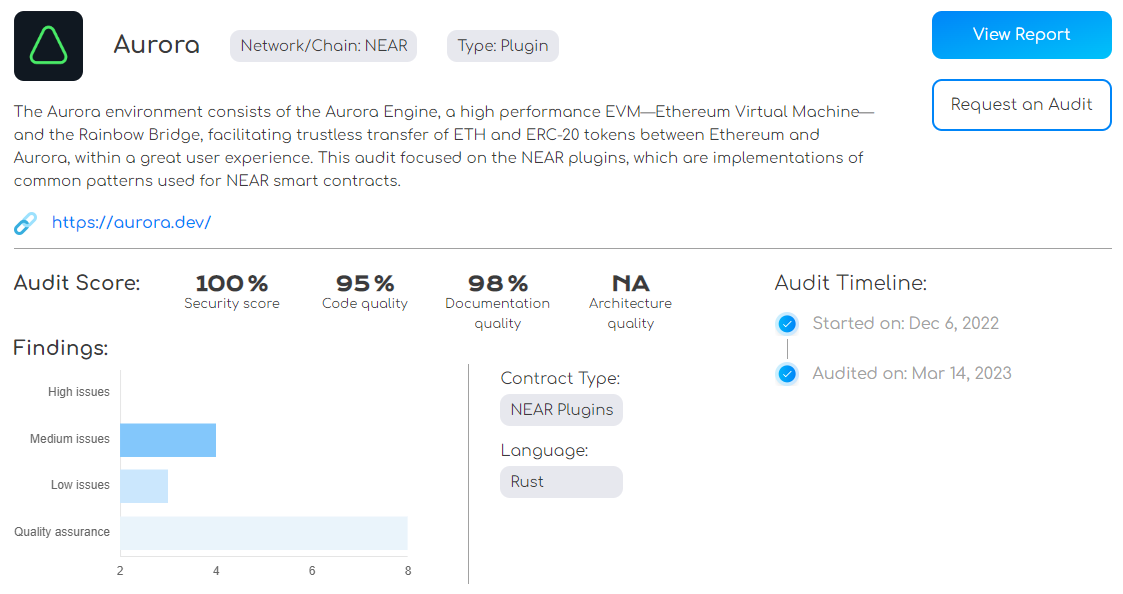Click the checkmark icon next to Started on

pos(787,323)
